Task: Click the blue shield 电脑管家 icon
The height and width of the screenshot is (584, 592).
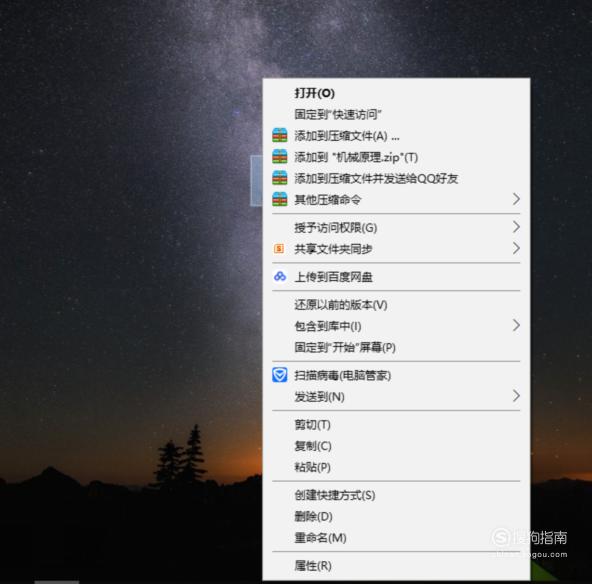Action: 280,375
